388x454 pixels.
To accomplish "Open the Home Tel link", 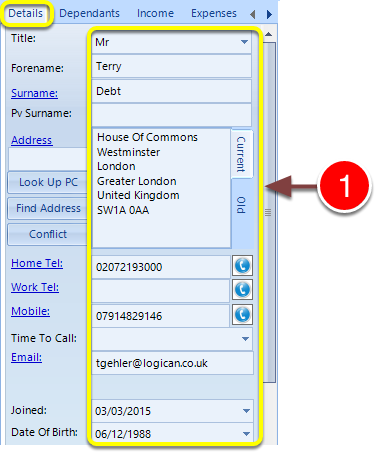I will point(37,263).
